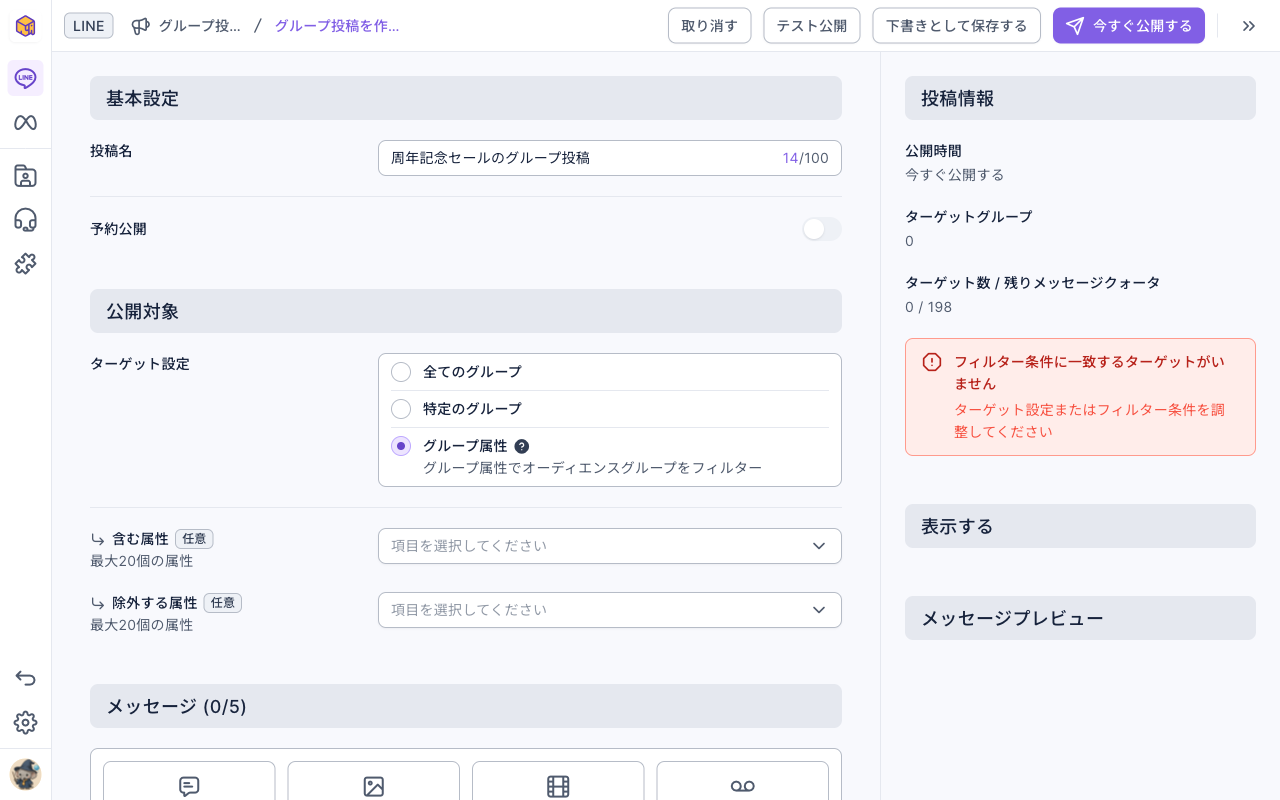Open the LINE channel in sidebar
The height and width of the screenshot is (800, 1280).
click(25, 78)
